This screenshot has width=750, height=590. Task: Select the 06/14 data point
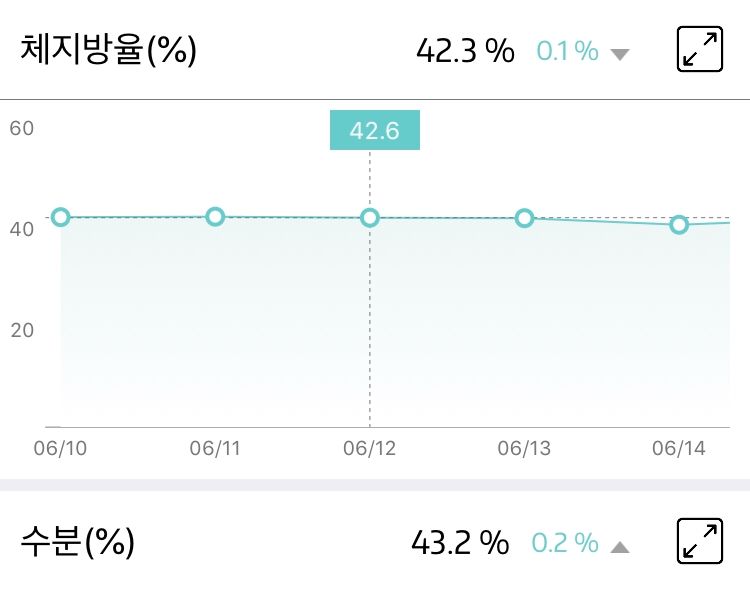pos(679,225)
